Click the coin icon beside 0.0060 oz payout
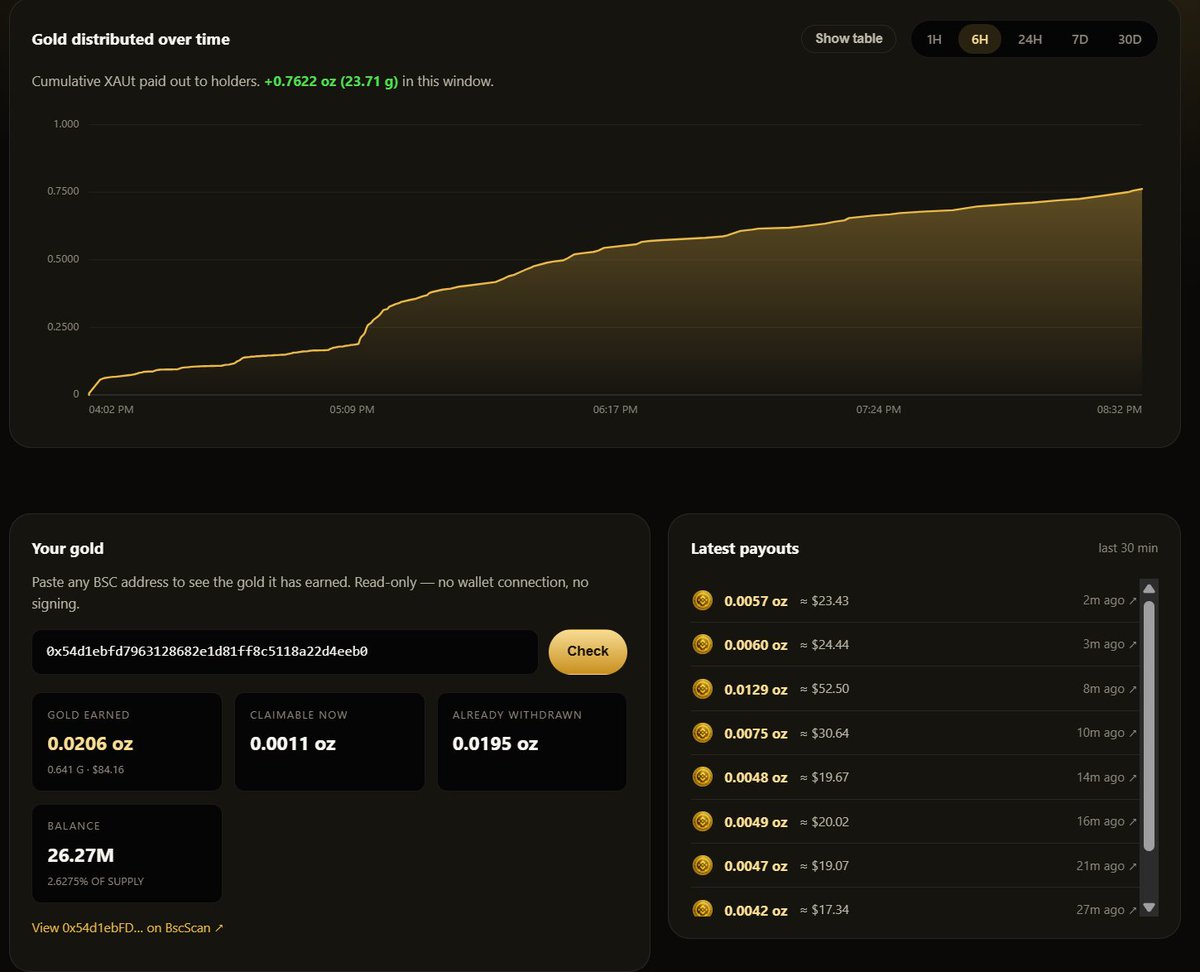Image resolution: width=1200 pixels, height=972 pixels. pos(702,644)
